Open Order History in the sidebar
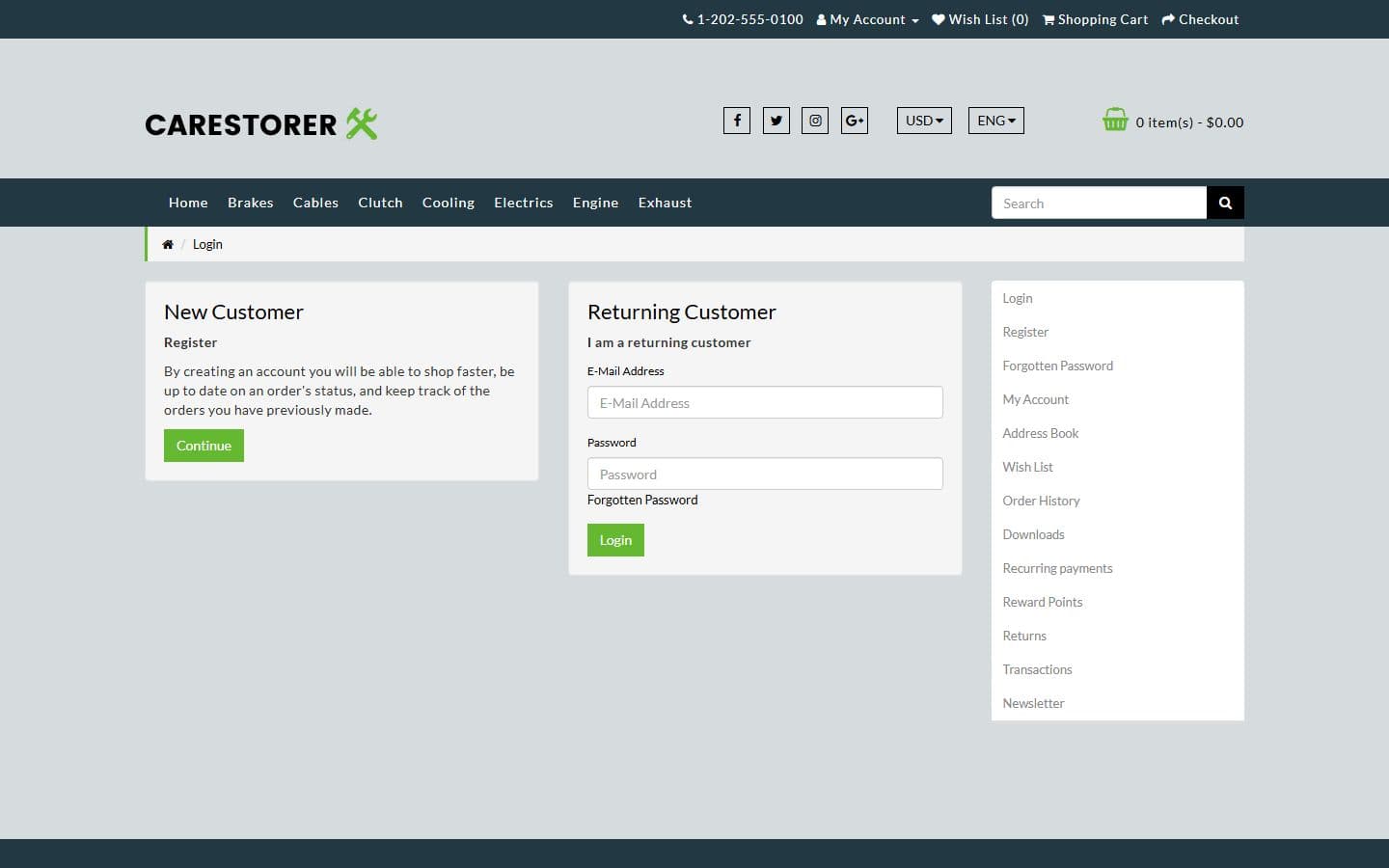 [x=1041, y=501]
